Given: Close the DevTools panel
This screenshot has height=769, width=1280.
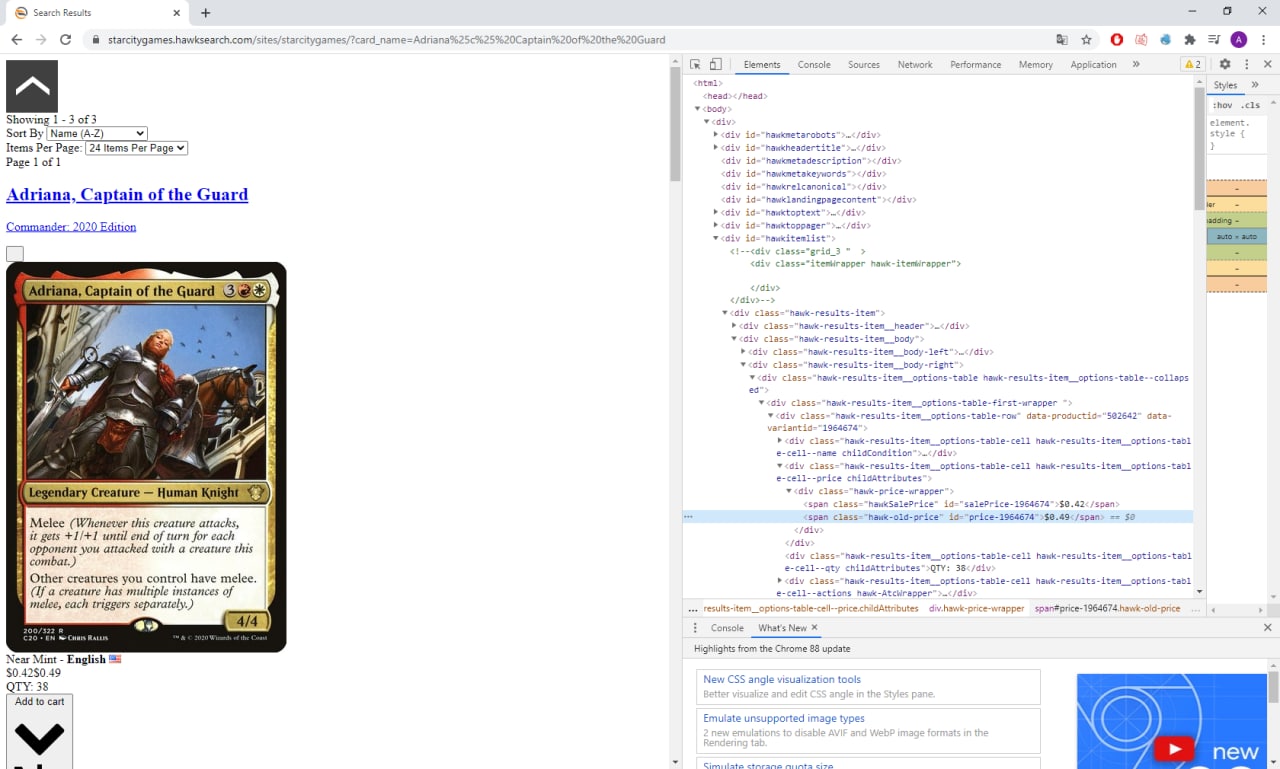Looking at the screenshot, I should pyautogui.click(x=1267, y=64).
